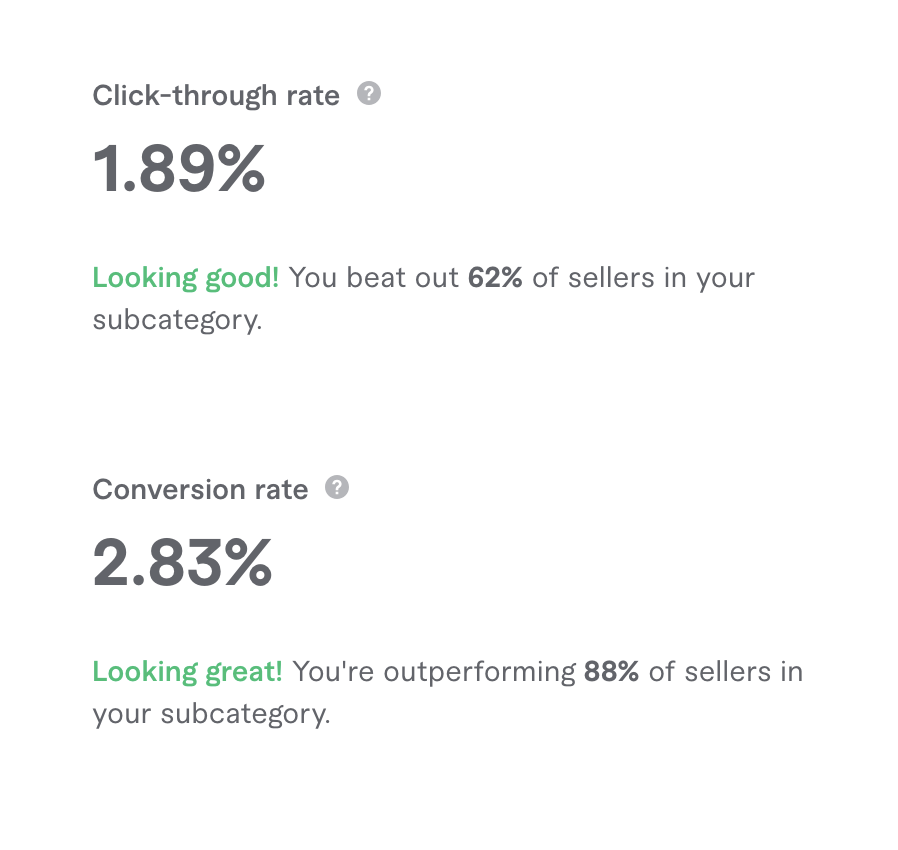Viewport: 898px width, 850px height.
Task: Select the Click-through rate heading
Action: click(216, 95)
